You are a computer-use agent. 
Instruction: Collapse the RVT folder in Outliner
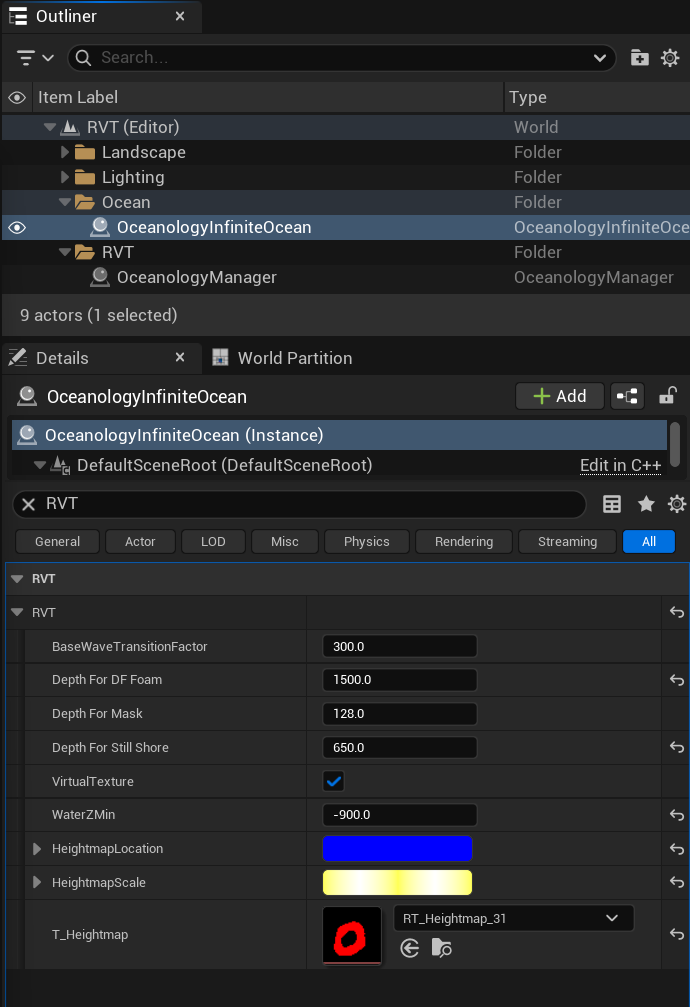coord(64,252)
